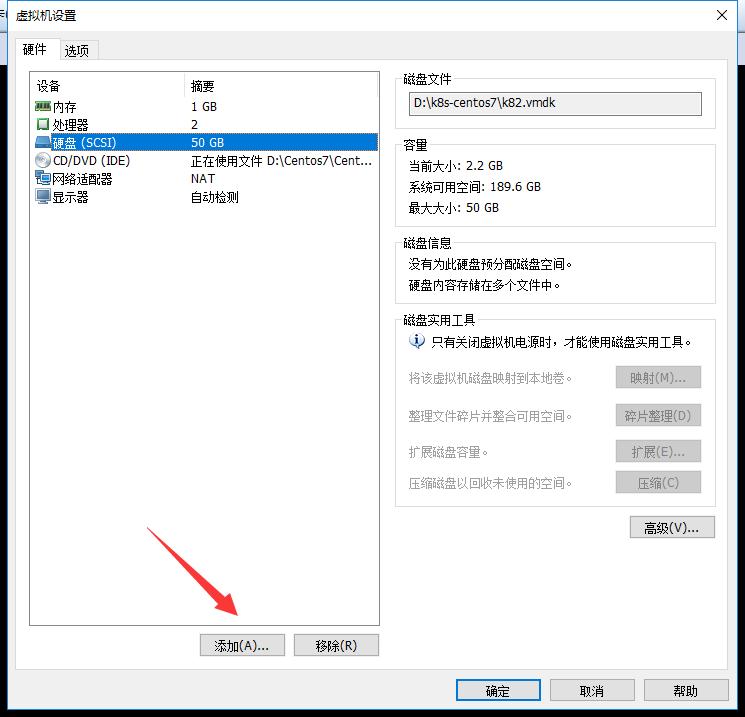Click the 扩展(E)... button
745x717 pixels.
[x=658, y=451]
